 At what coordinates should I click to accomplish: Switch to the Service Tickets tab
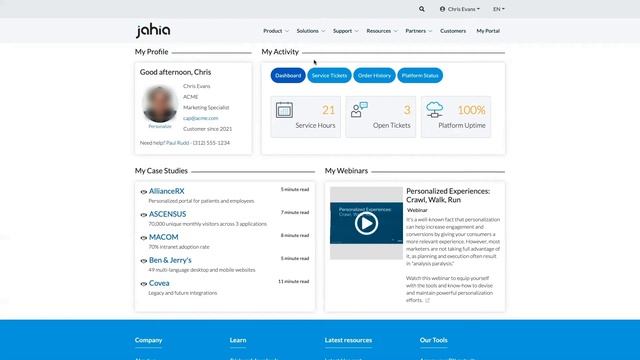coord(329,76)
